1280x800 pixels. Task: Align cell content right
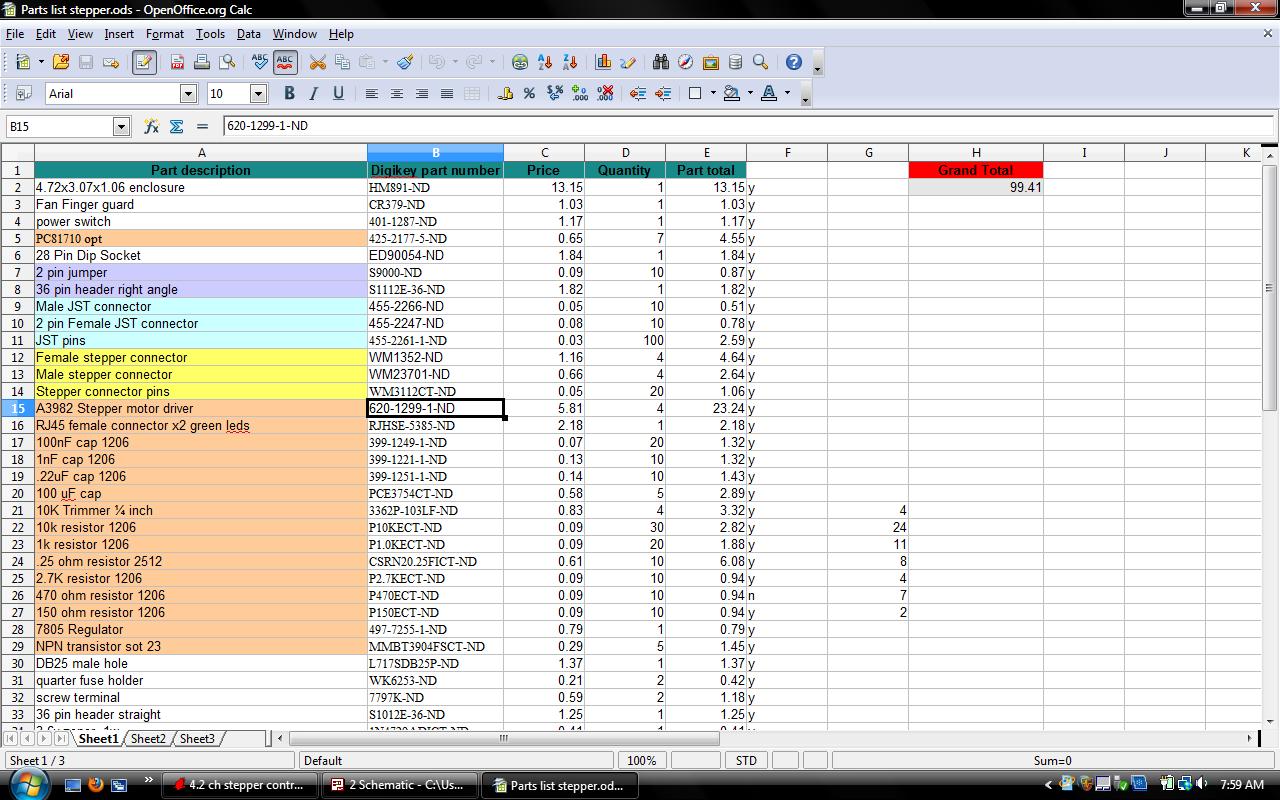(422, 93)
